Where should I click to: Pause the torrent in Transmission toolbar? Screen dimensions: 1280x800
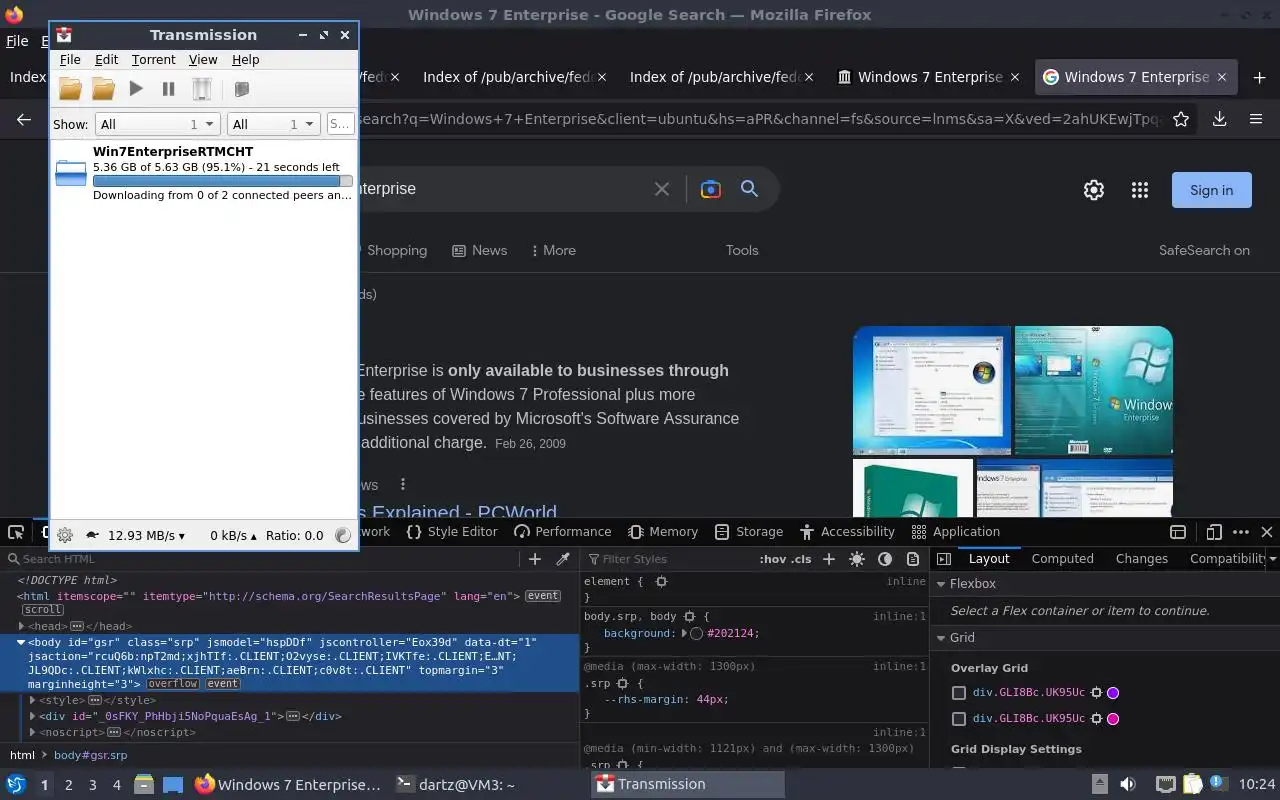click(x=168, y=89)
